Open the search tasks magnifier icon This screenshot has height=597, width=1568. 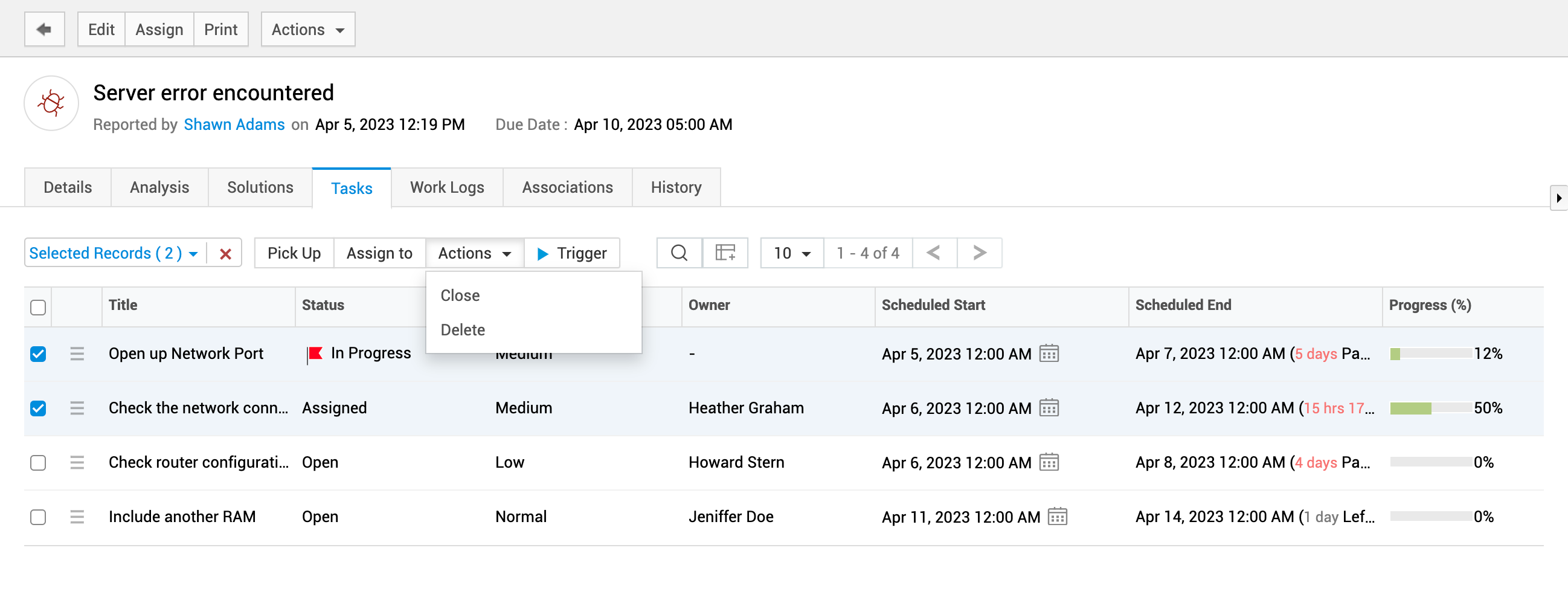coord(679,253)
